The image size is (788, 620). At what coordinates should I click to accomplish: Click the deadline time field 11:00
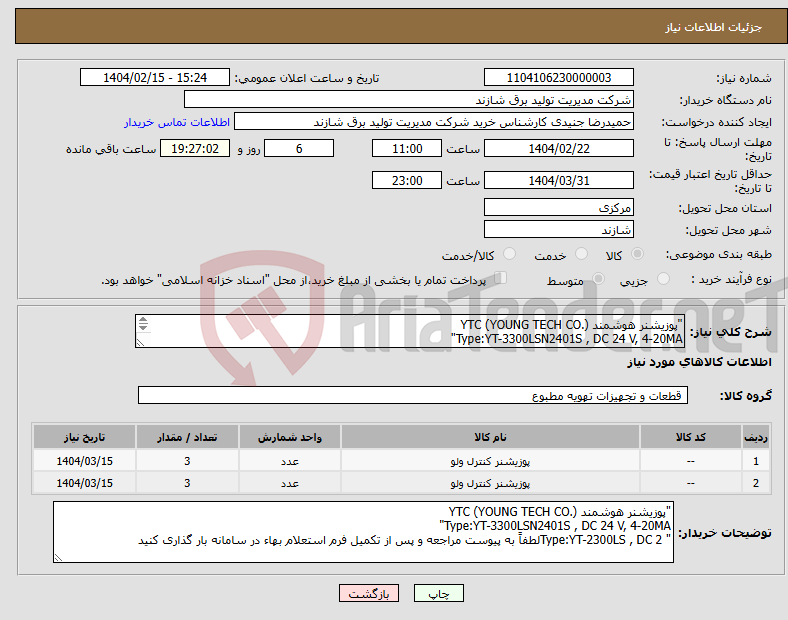[x=407, y=148]
